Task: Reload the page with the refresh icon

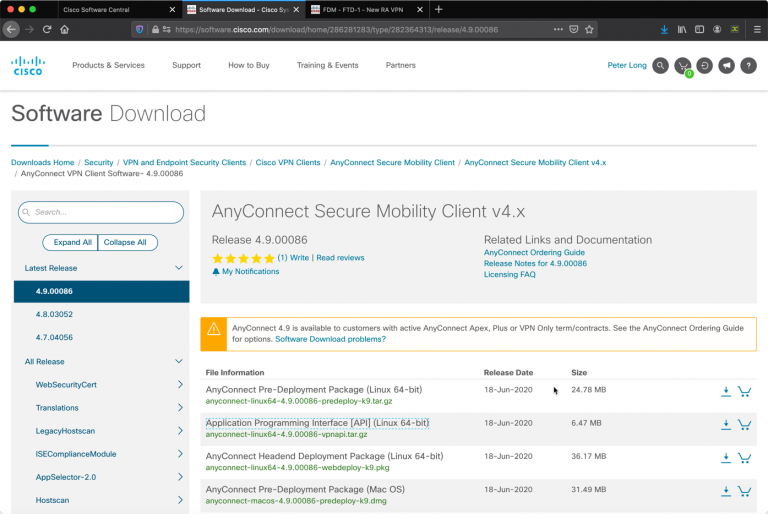Action: (x=47, y=29)
